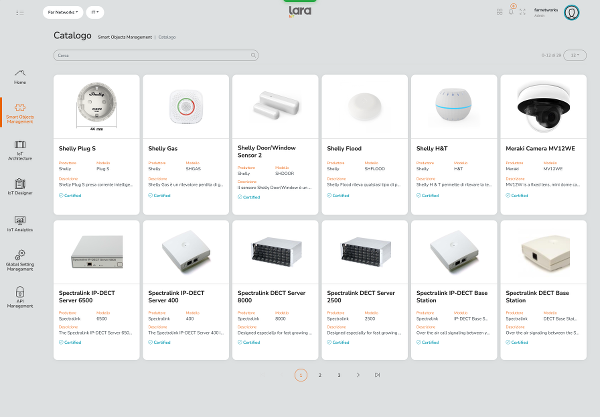Image resolution: width=600 pixels, height=417 pixels.
Task: Click the Catalogo page heading
Action: pos(72,36)
